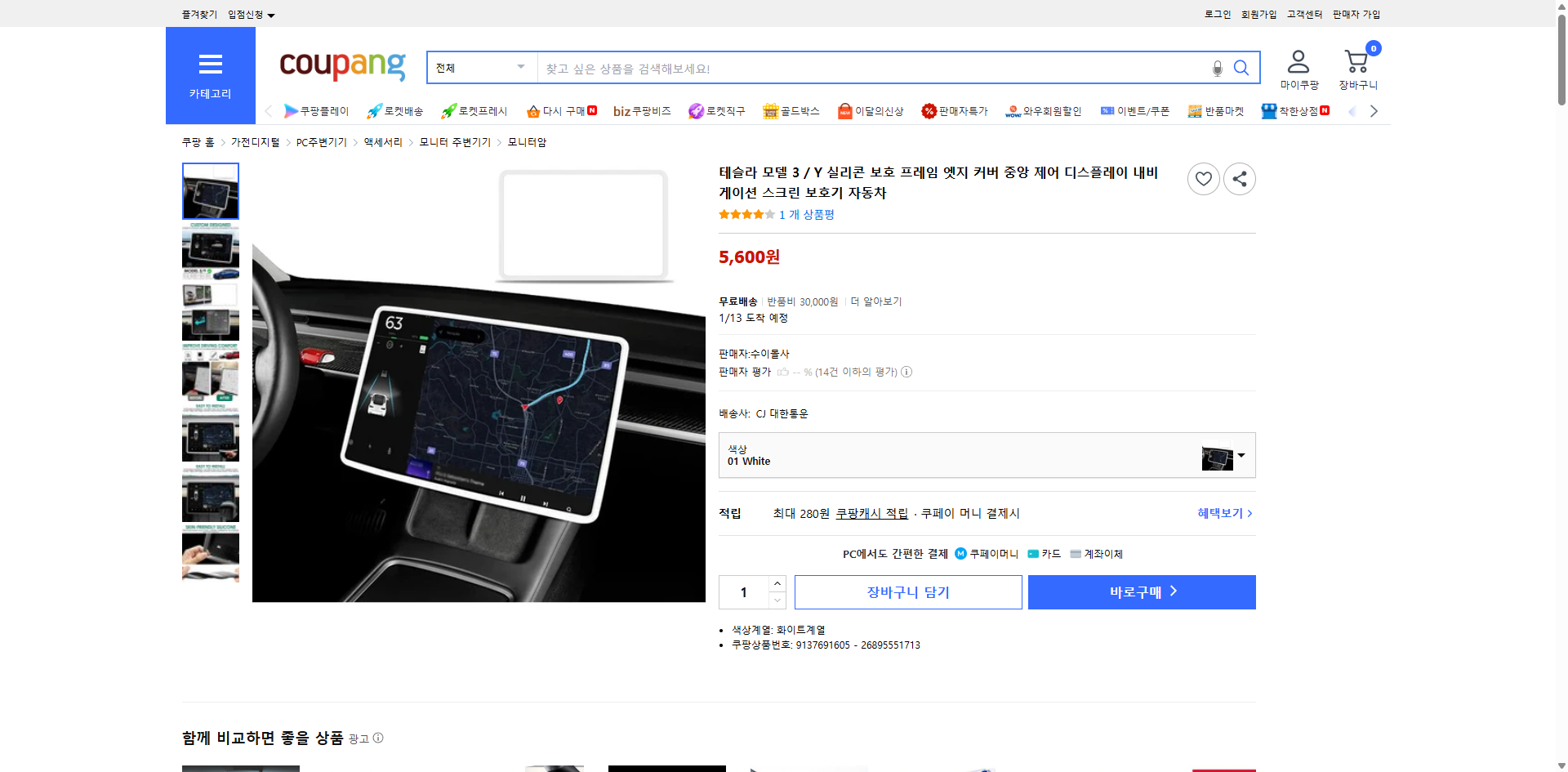
Task: Open the 1 개 상품평 reviews link
Action: click(x=806, y=214)
